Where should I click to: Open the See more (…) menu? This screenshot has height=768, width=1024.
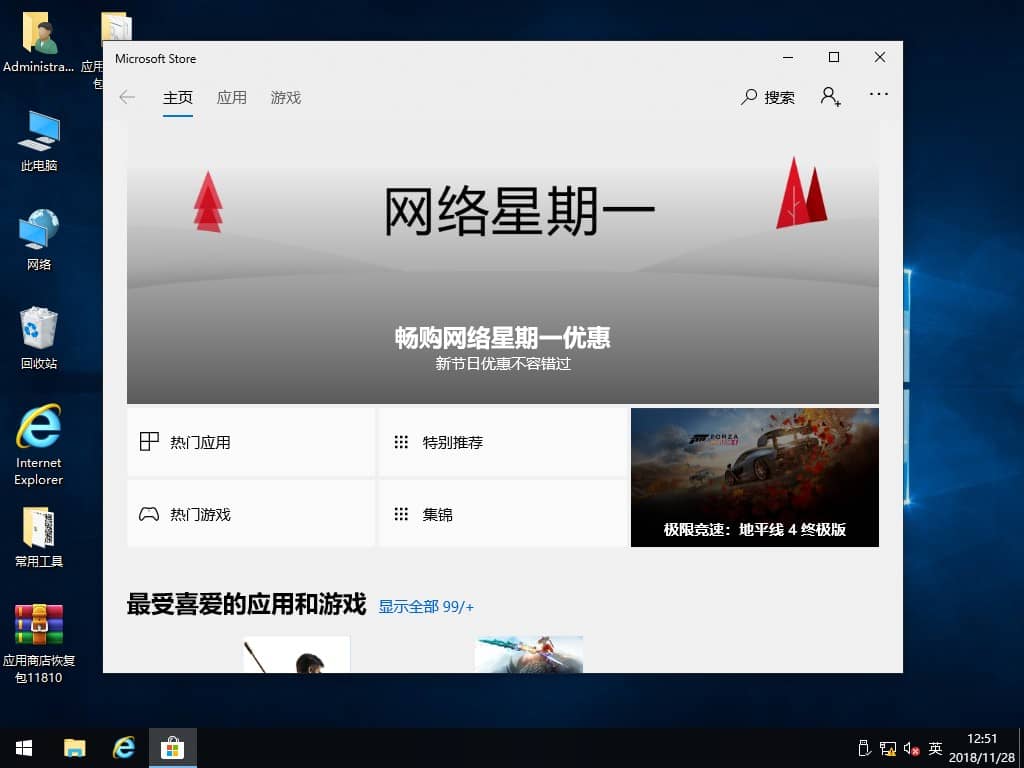click(878, 94)
